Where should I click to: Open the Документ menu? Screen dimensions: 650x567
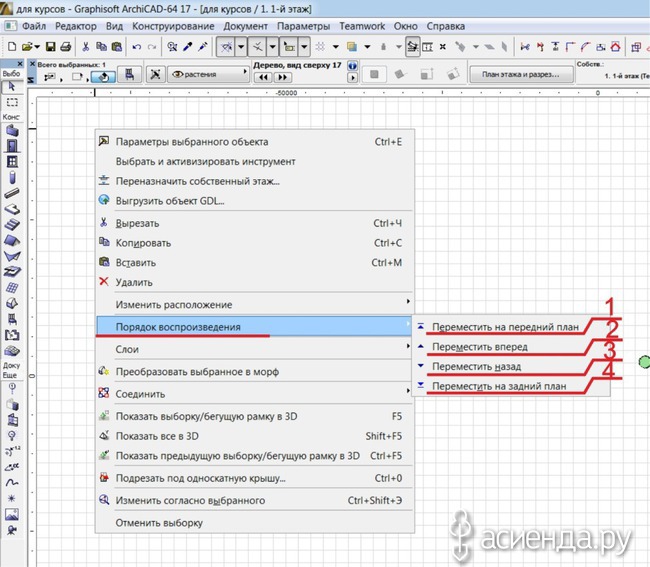[245, 26]
